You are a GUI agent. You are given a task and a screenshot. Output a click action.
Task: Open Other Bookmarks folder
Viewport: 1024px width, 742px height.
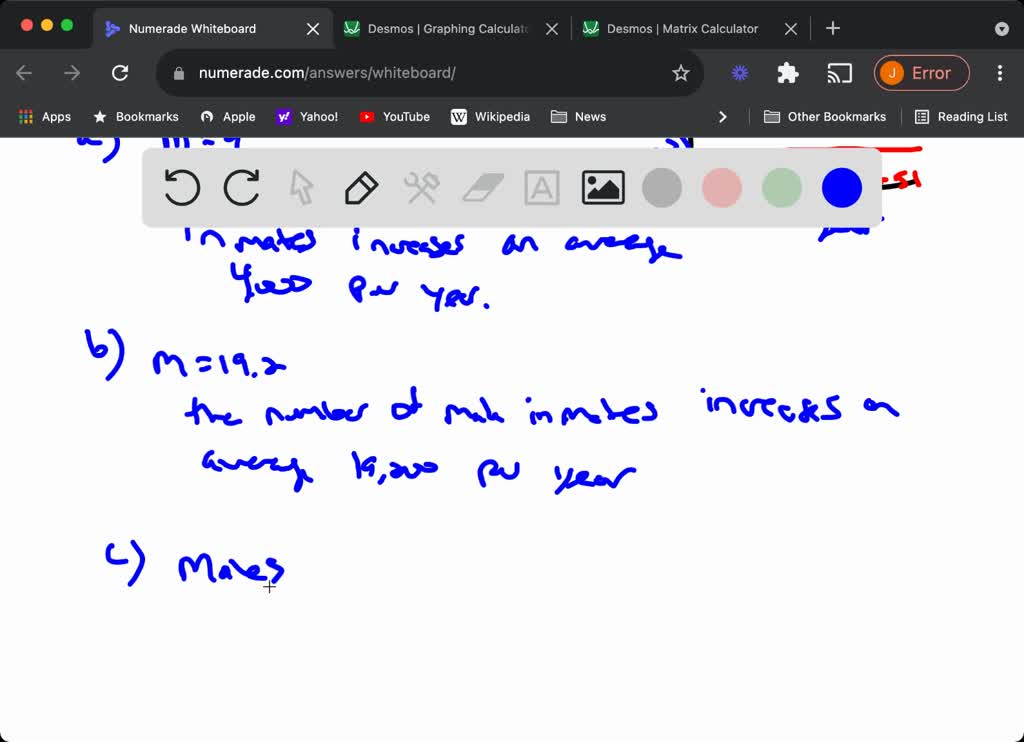(x=825, y=117)
